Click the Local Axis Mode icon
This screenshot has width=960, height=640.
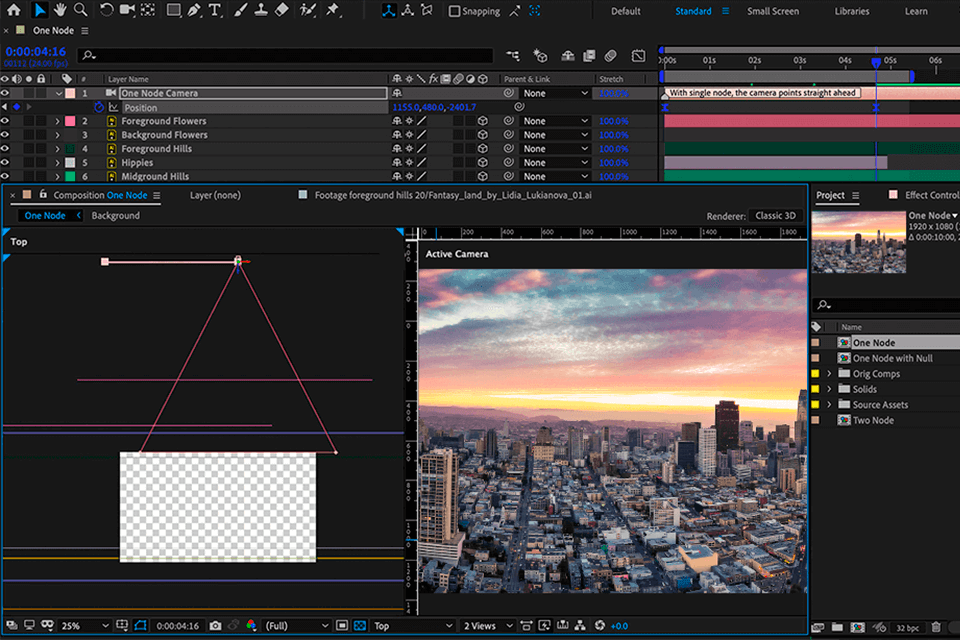click(x=389, y=11)
